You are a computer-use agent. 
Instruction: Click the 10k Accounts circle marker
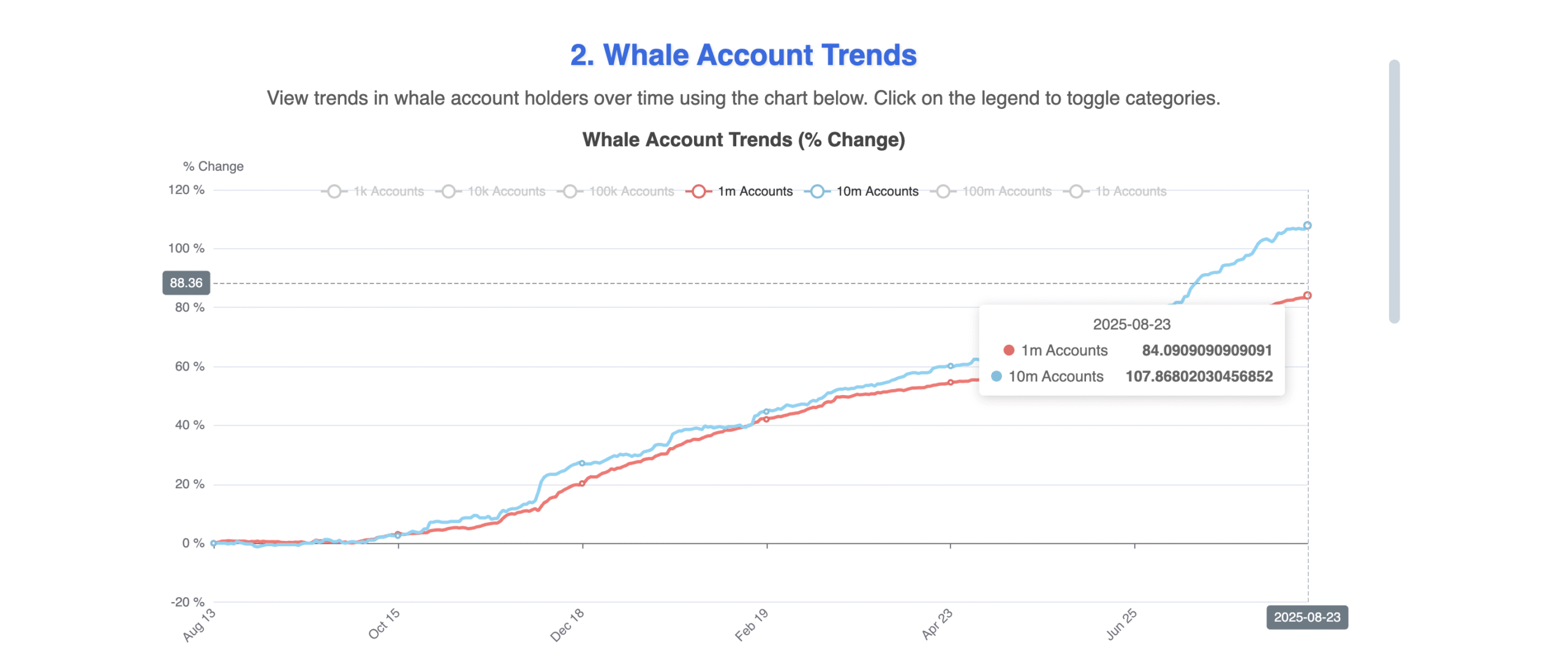[449, 191]
